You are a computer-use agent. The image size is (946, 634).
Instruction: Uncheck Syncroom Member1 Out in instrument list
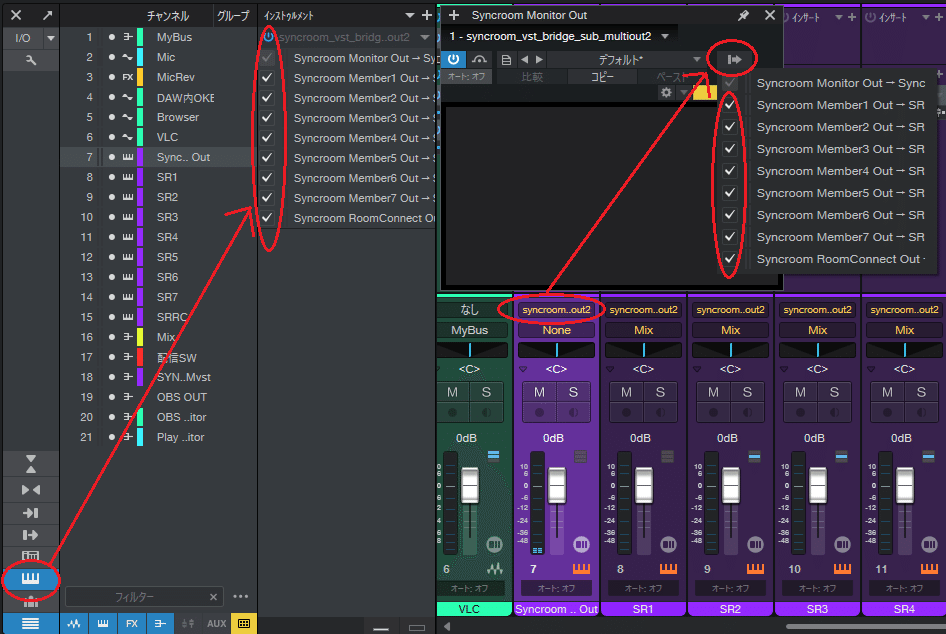point(266,78)
